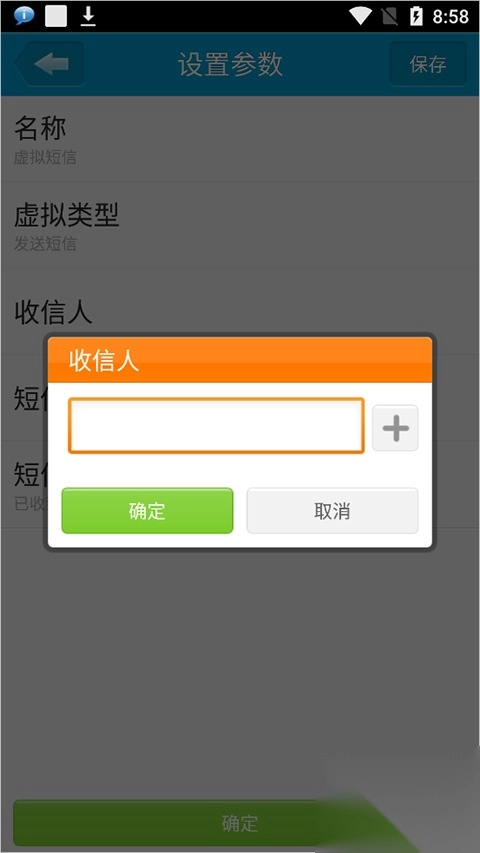
Task: Focus the 收信人 recipient input field
Action: [x=216, y=425]
